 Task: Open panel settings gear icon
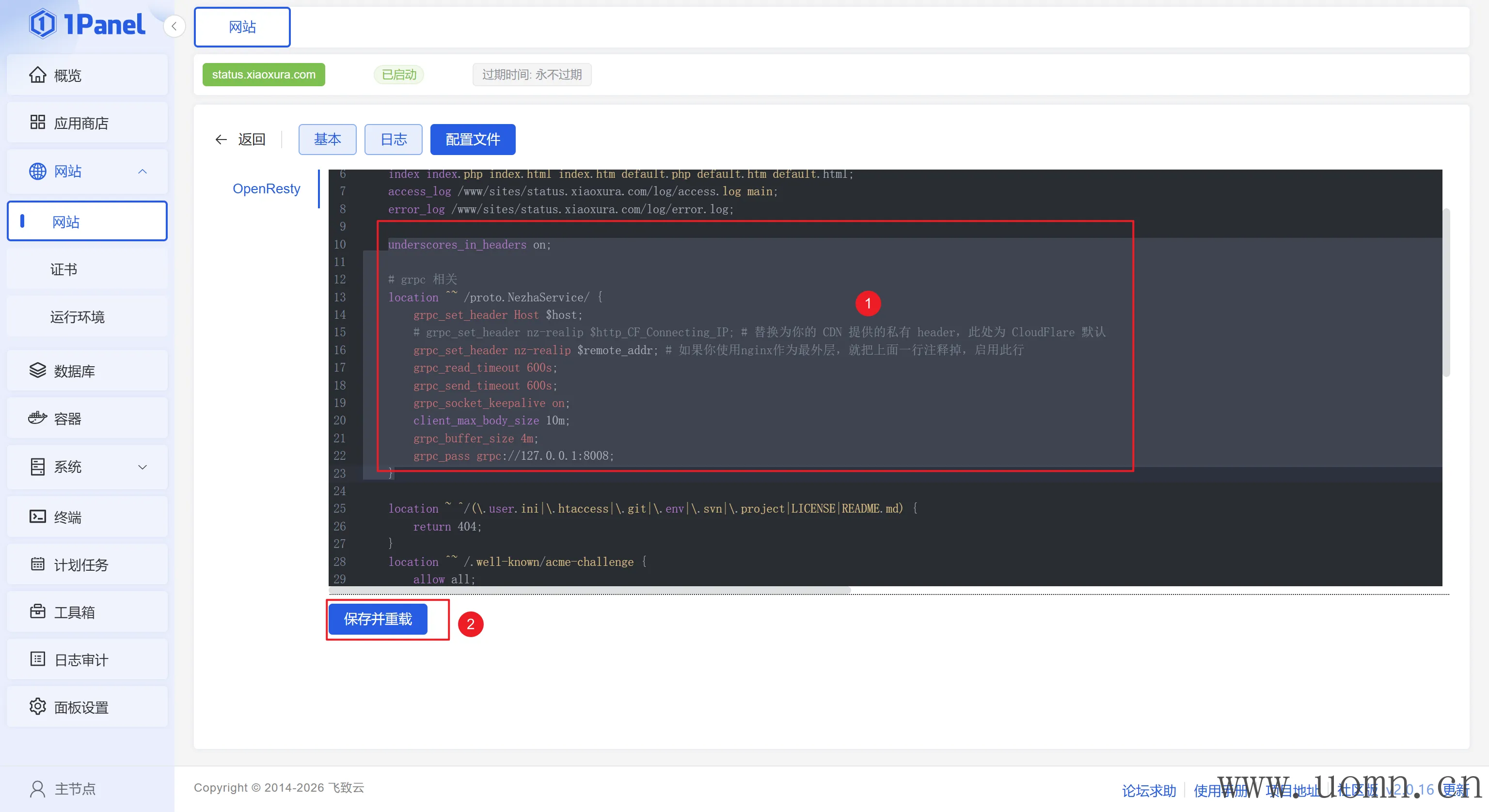point(38,706)
